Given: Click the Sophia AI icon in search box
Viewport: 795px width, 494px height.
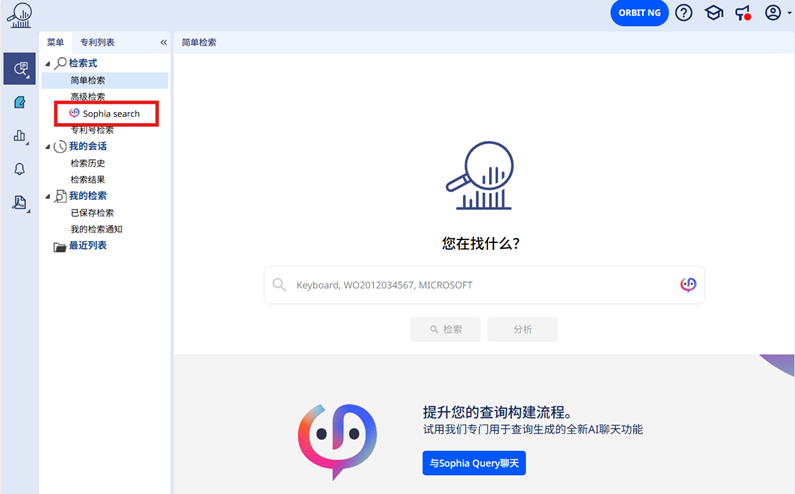Looking at the screenshot, I should (688, 285).
